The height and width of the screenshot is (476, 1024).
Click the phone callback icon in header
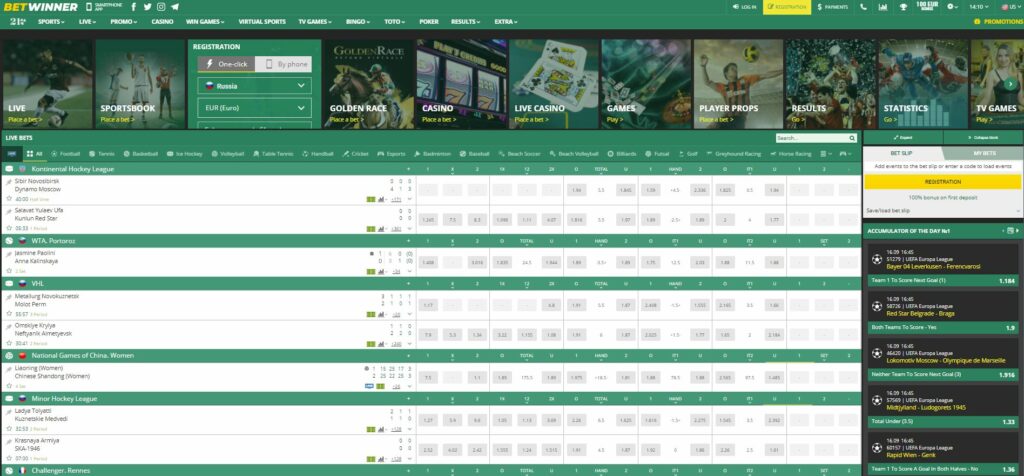click(863, 7)
